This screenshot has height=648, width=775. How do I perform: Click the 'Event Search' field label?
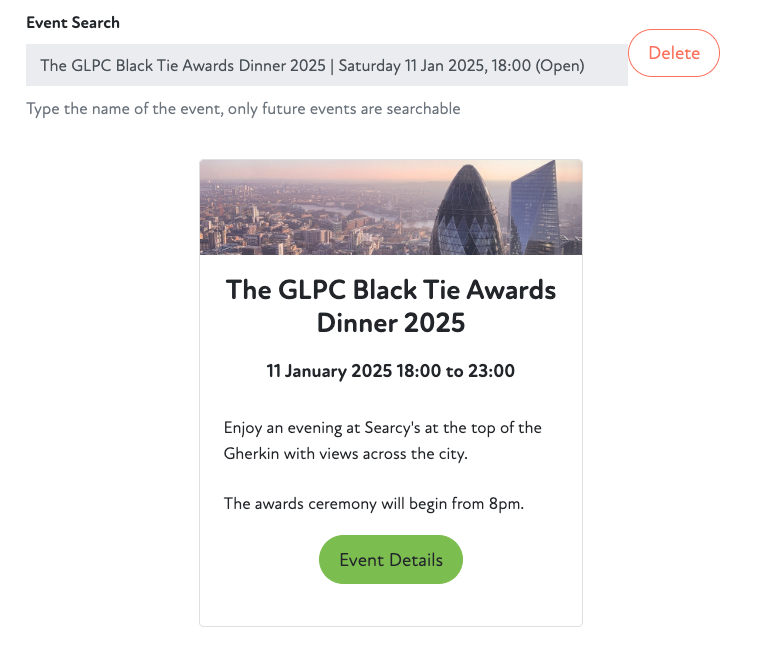click(x=72, y=22)
